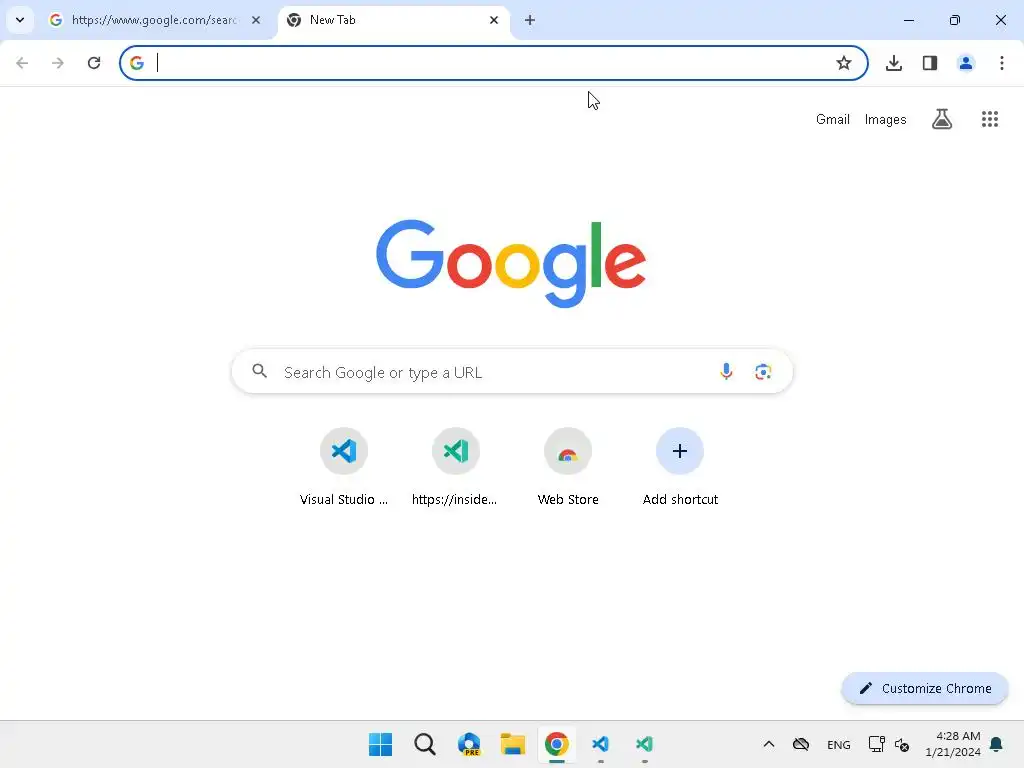
Task: Focus the address bar input
Action: 493,63
